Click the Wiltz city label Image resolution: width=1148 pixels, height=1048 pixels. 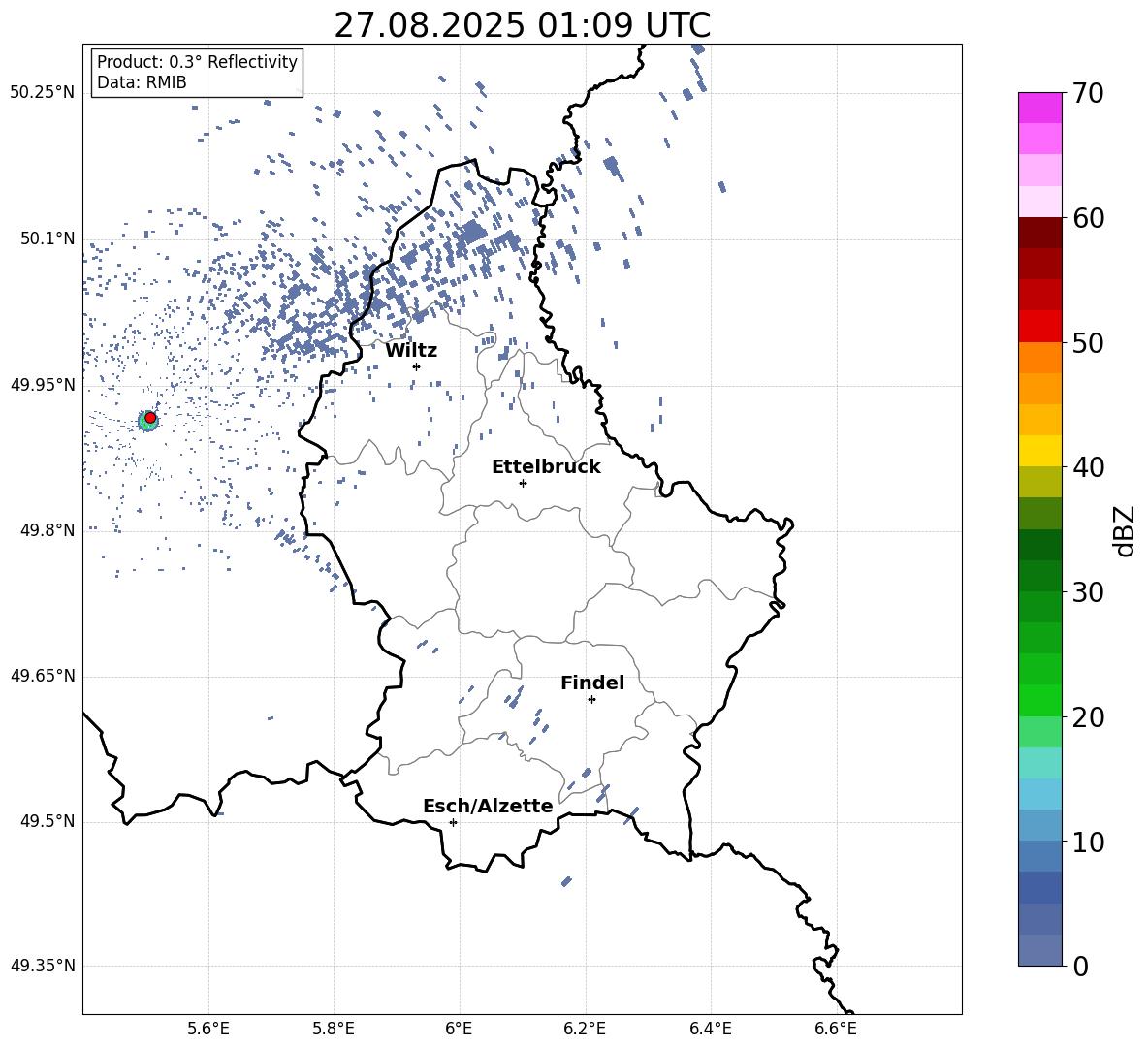(411, 351)
